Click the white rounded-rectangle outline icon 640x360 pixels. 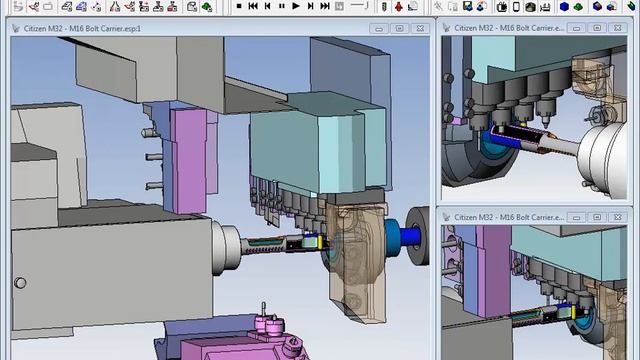[516, 7]
